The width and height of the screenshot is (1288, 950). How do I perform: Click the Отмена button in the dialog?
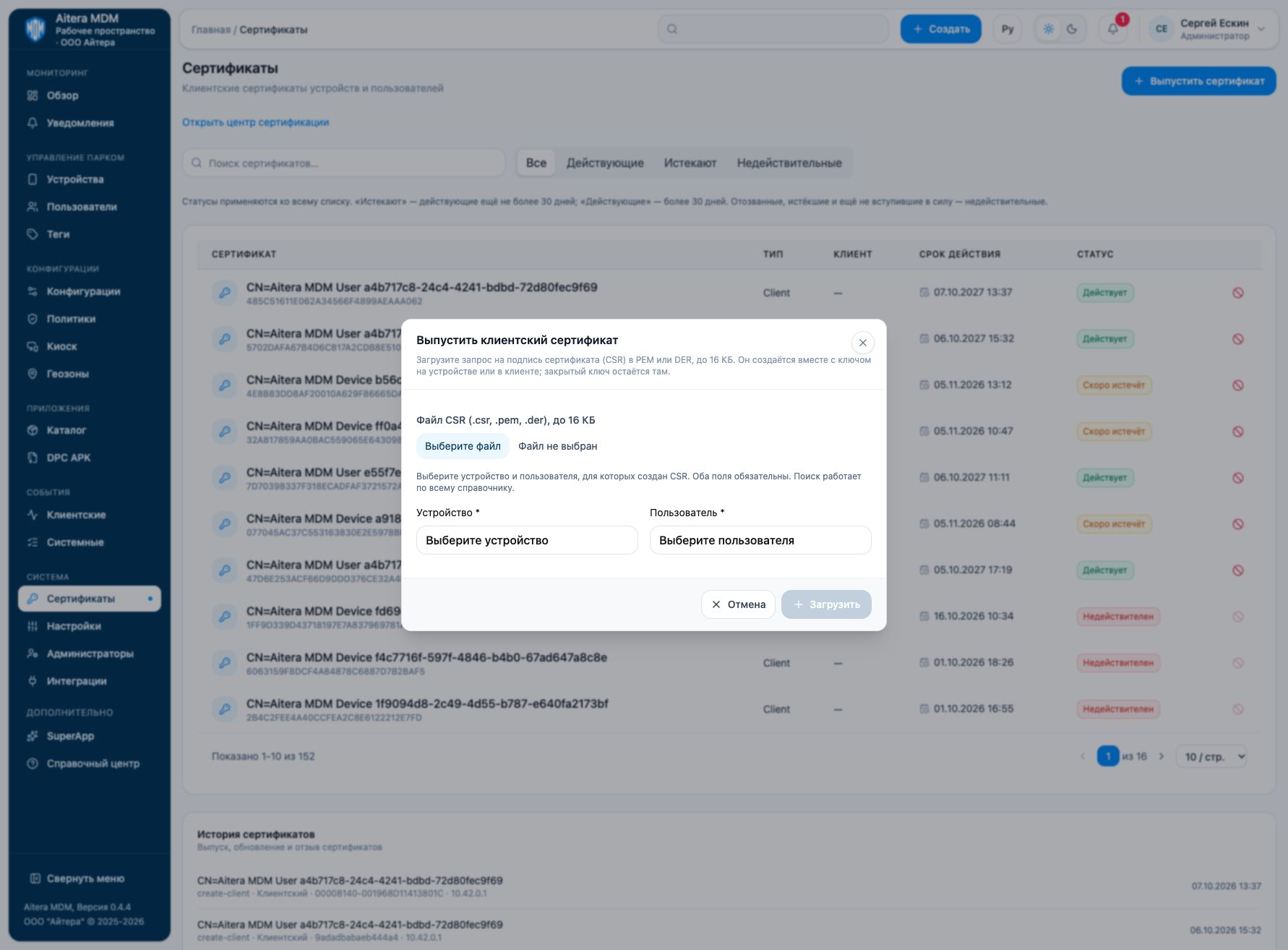738,604
